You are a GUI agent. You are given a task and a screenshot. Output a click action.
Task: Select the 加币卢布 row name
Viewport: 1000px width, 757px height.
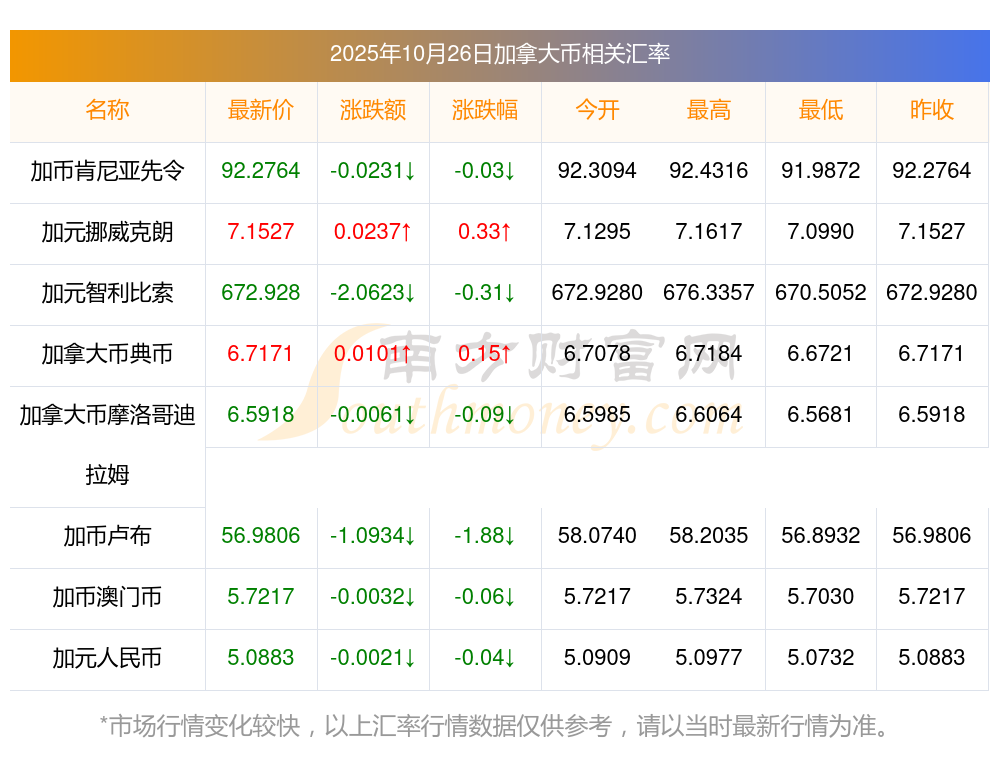pos(107,536)
